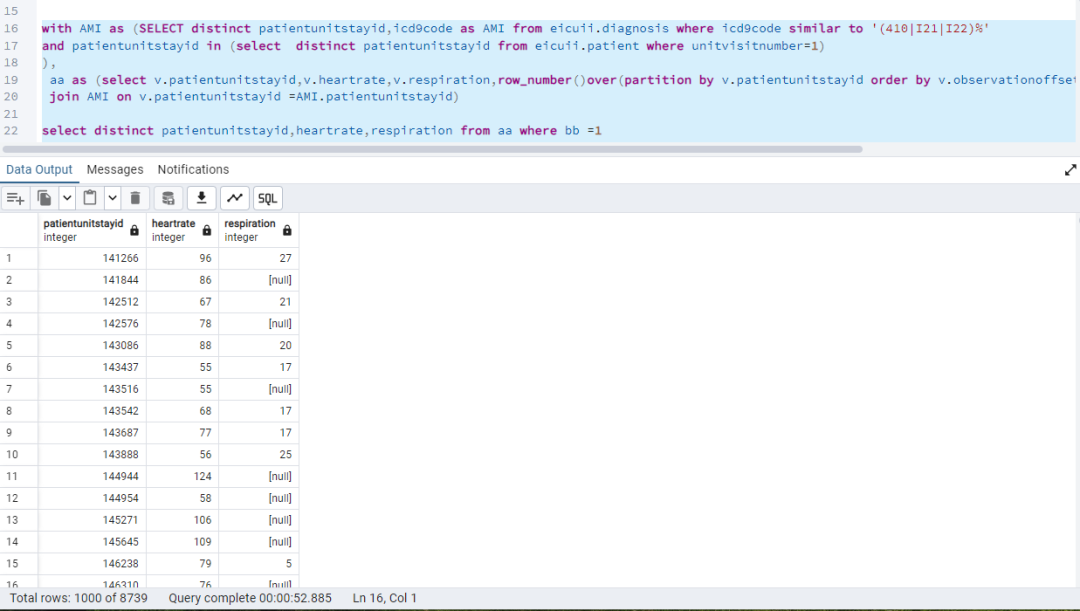Click the respiration column header

(258, 230)
